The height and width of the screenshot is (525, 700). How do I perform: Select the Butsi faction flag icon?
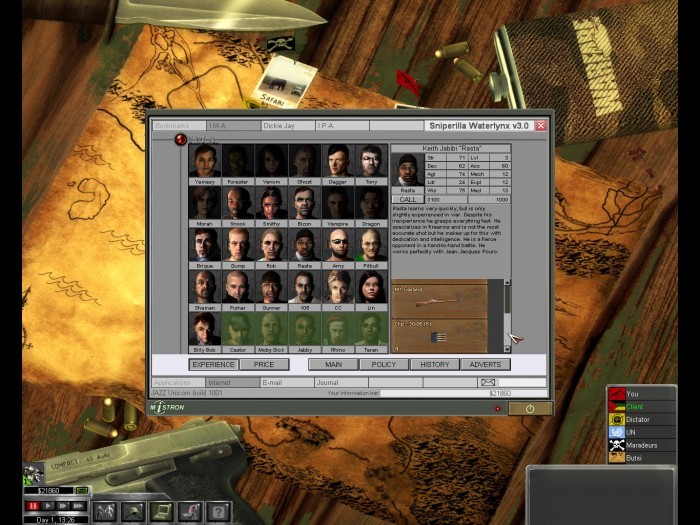tap(617, 458)
